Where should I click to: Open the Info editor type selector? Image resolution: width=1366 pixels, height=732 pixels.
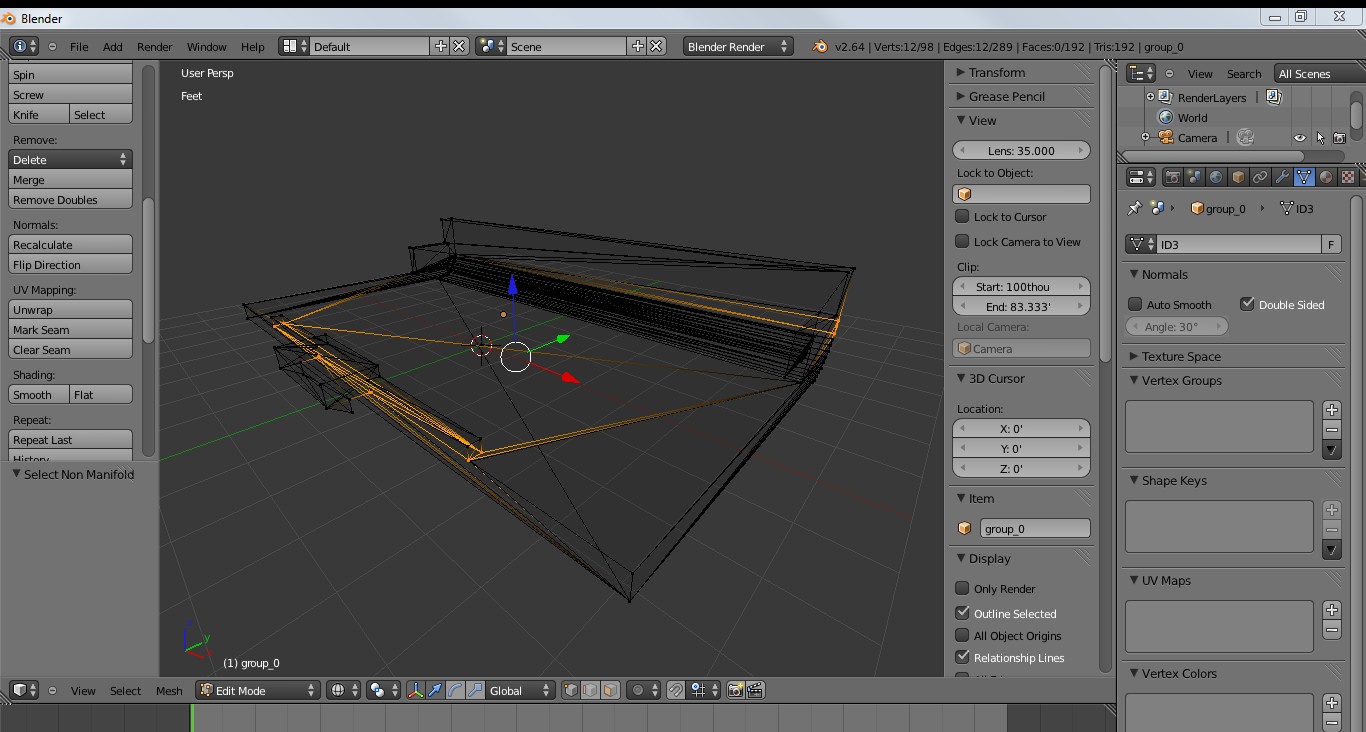[x=24, y=46]
